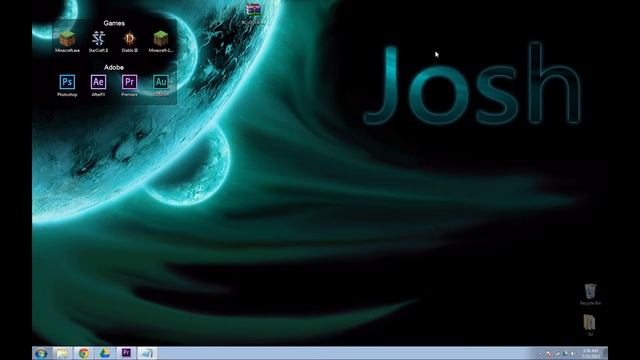
Task: Click the red icon in the system tray
Action: coord(549,354)
